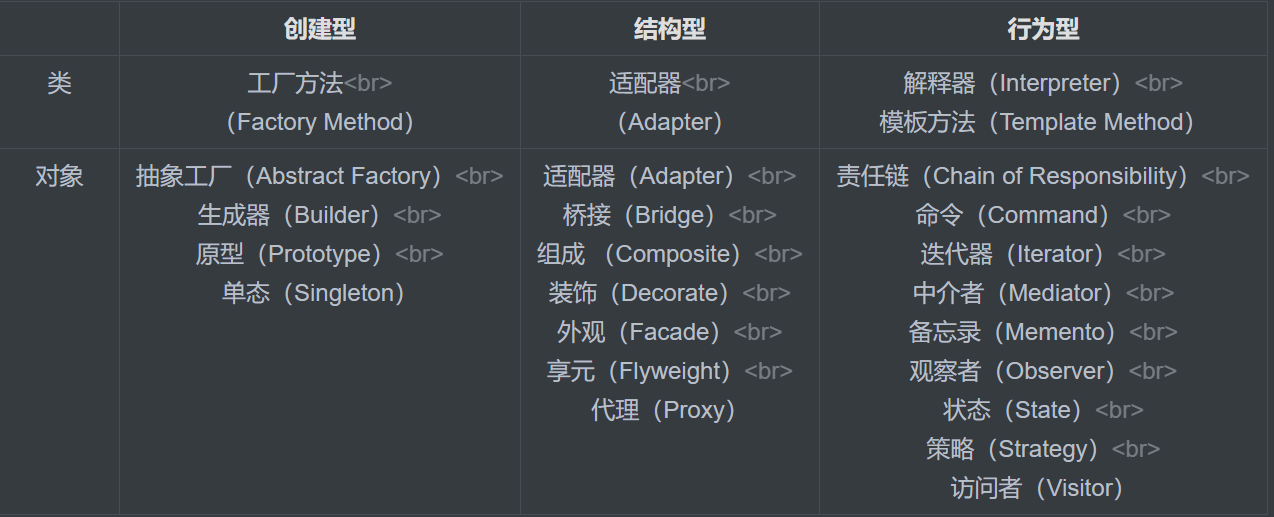This screenshot has width=1274, height=517.
Task: Click the 组成 Composite entry
Action: pos(640,254)
